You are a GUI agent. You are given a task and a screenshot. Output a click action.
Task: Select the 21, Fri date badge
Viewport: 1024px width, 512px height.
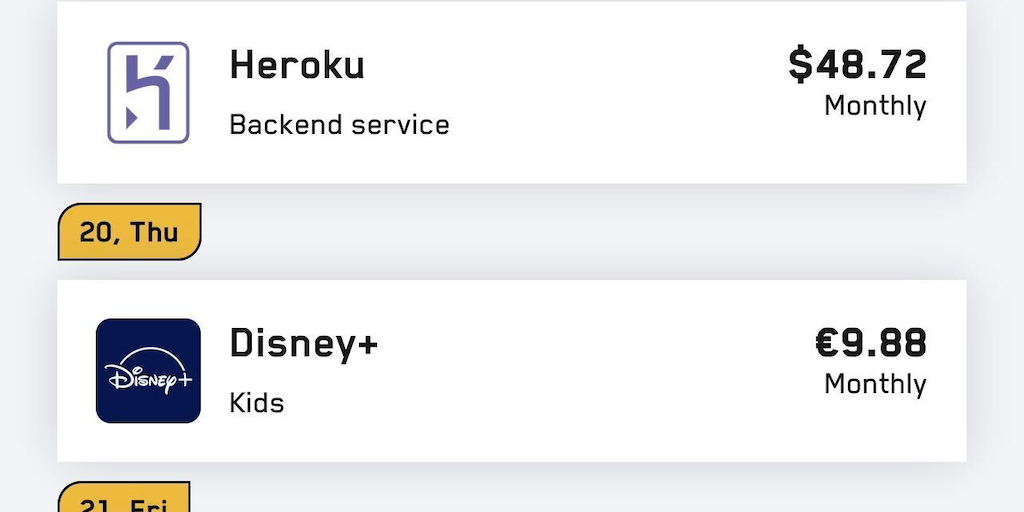[124, 500]
